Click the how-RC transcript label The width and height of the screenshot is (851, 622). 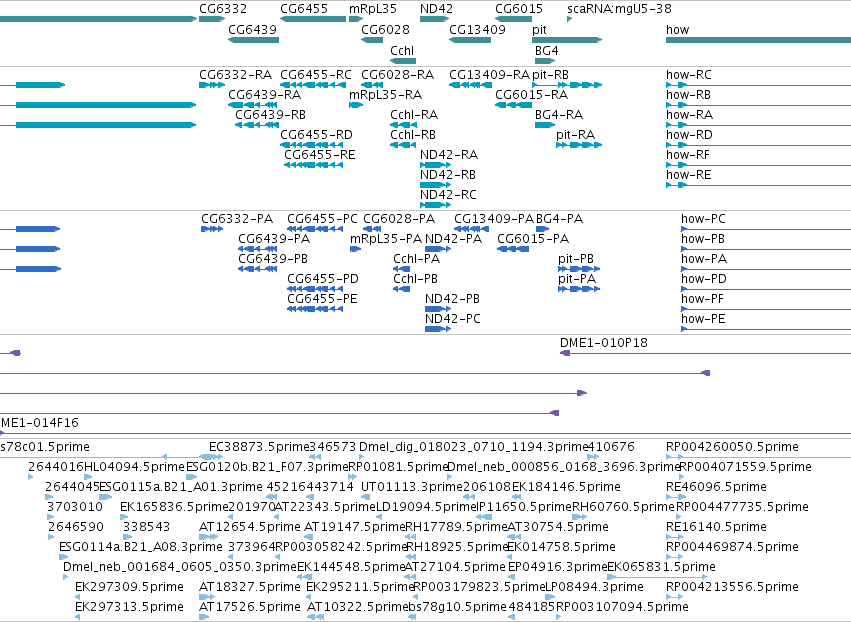689,74
